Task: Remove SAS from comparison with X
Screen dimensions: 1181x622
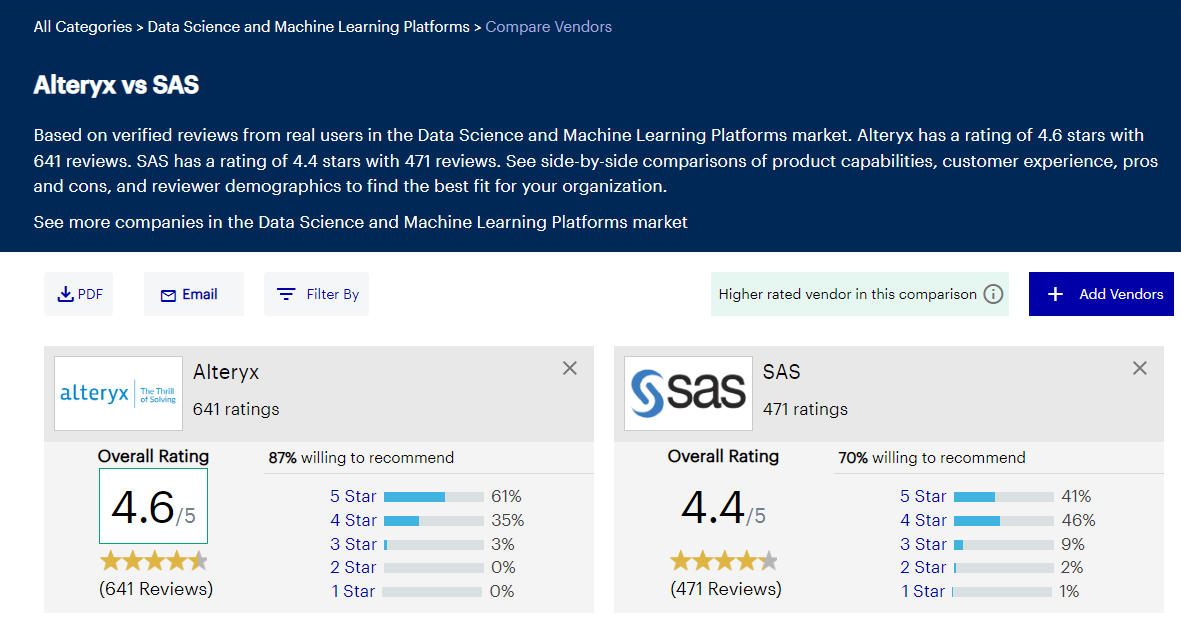Action: tap(1140, 368)
